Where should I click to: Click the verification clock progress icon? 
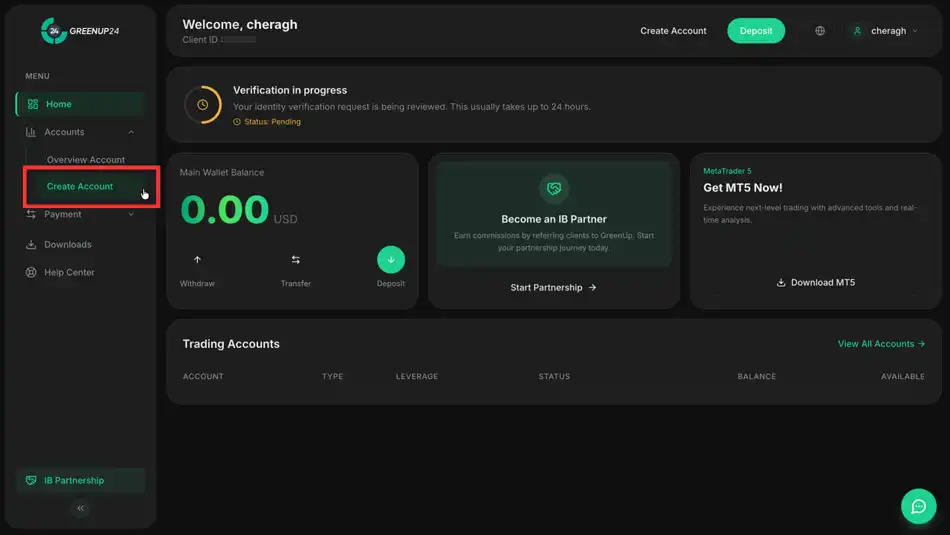point(203,105)
